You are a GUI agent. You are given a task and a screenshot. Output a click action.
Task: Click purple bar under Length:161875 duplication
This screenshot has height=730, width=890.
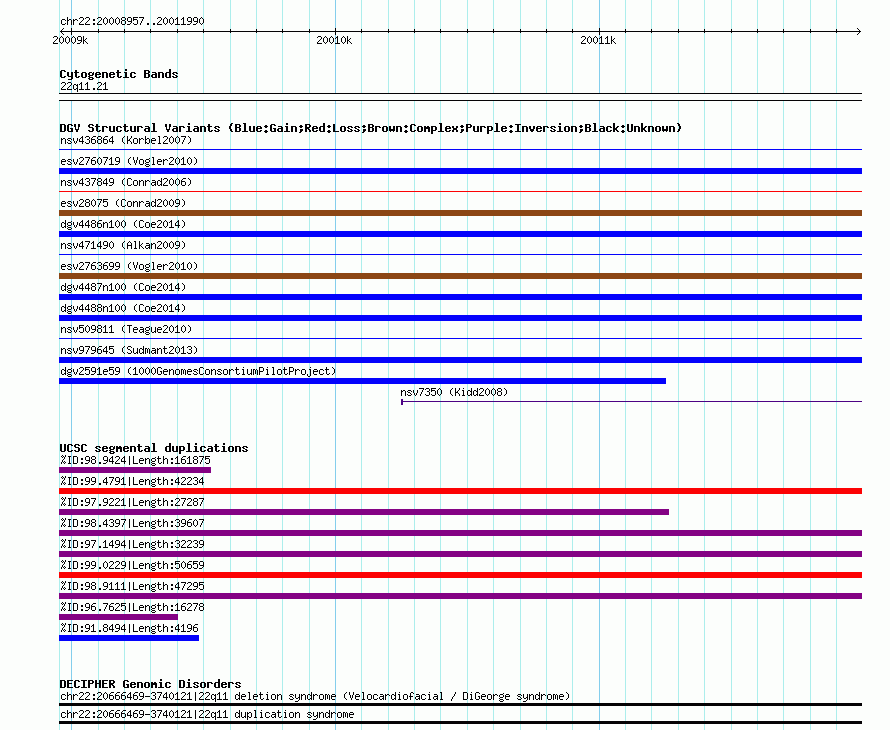click(x=135, y=470)
